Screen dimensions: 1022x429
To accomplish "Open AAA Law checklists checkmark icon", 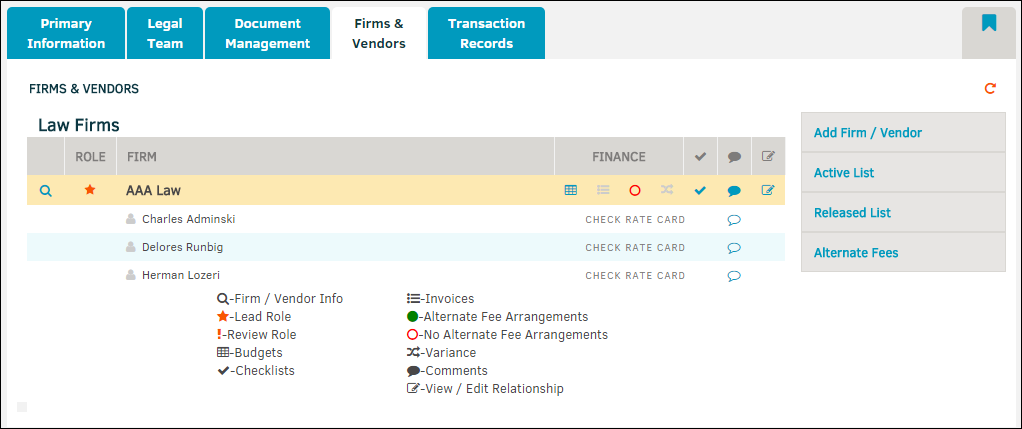I will (700, 190).
